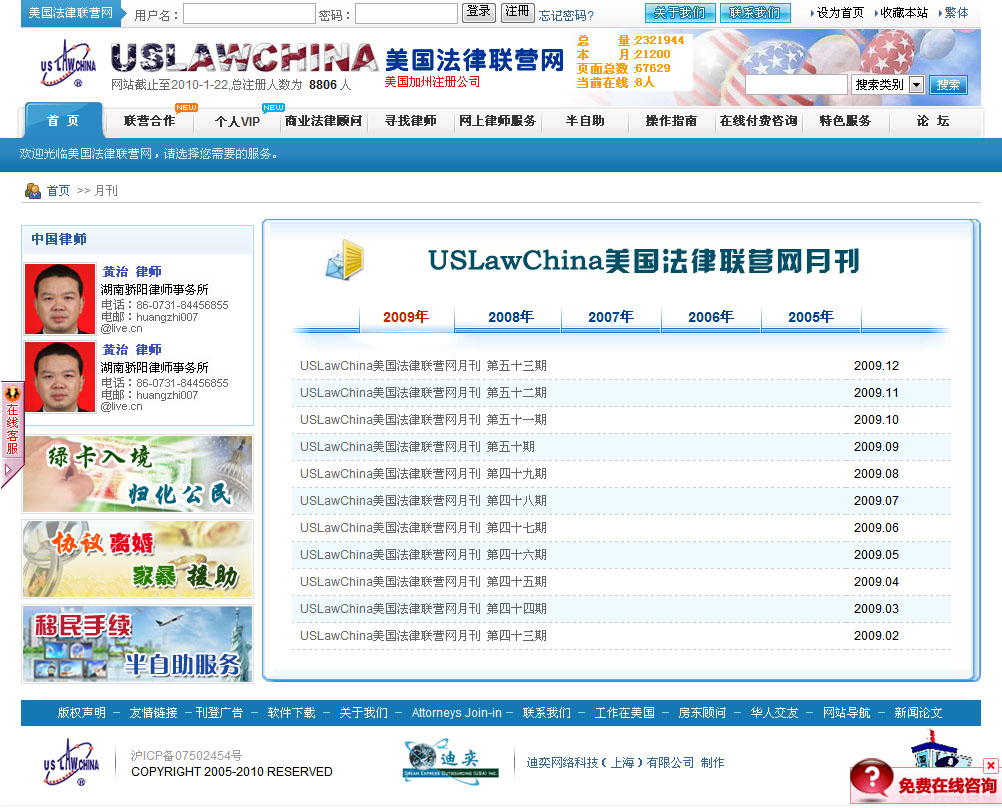Open monthly issue 第四十三期
Viewport: 1002px width, 808px height.
tap(423, 635)
